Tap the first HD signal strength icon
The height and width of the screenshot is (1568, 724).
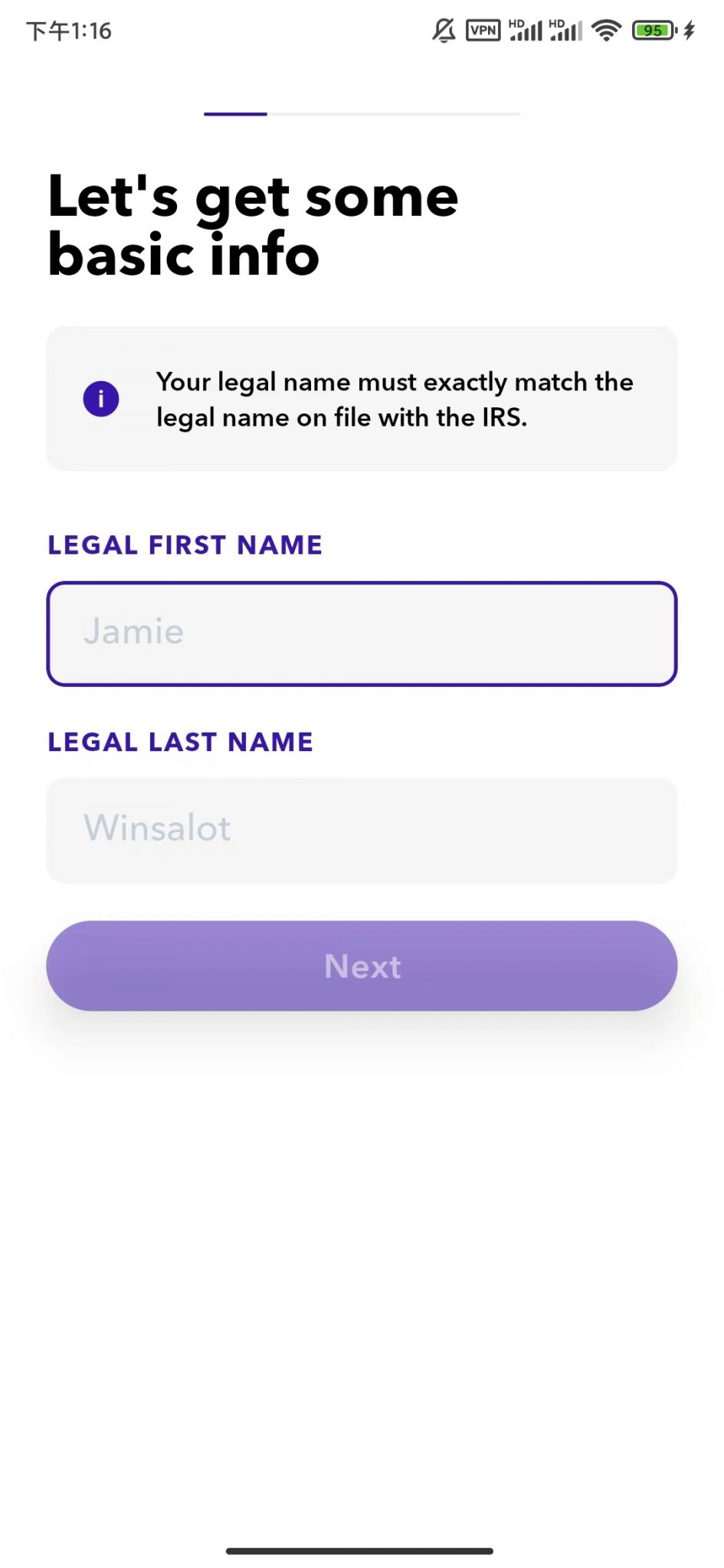[526, 31]
